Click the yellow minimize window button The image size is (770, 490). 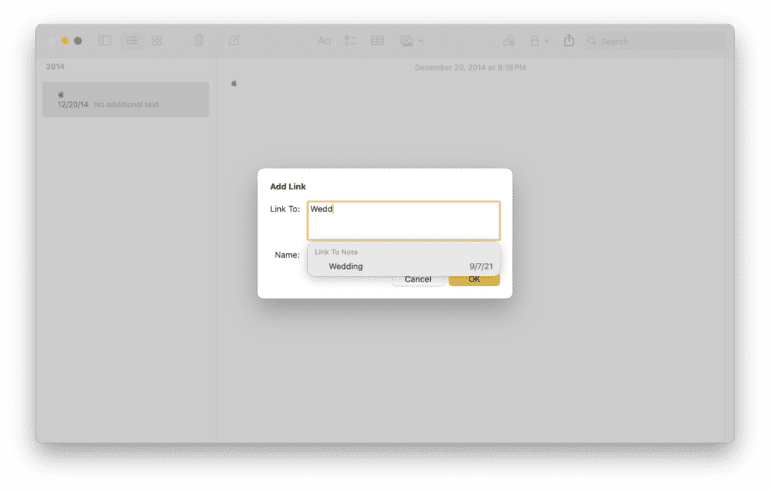pos(65,41)
